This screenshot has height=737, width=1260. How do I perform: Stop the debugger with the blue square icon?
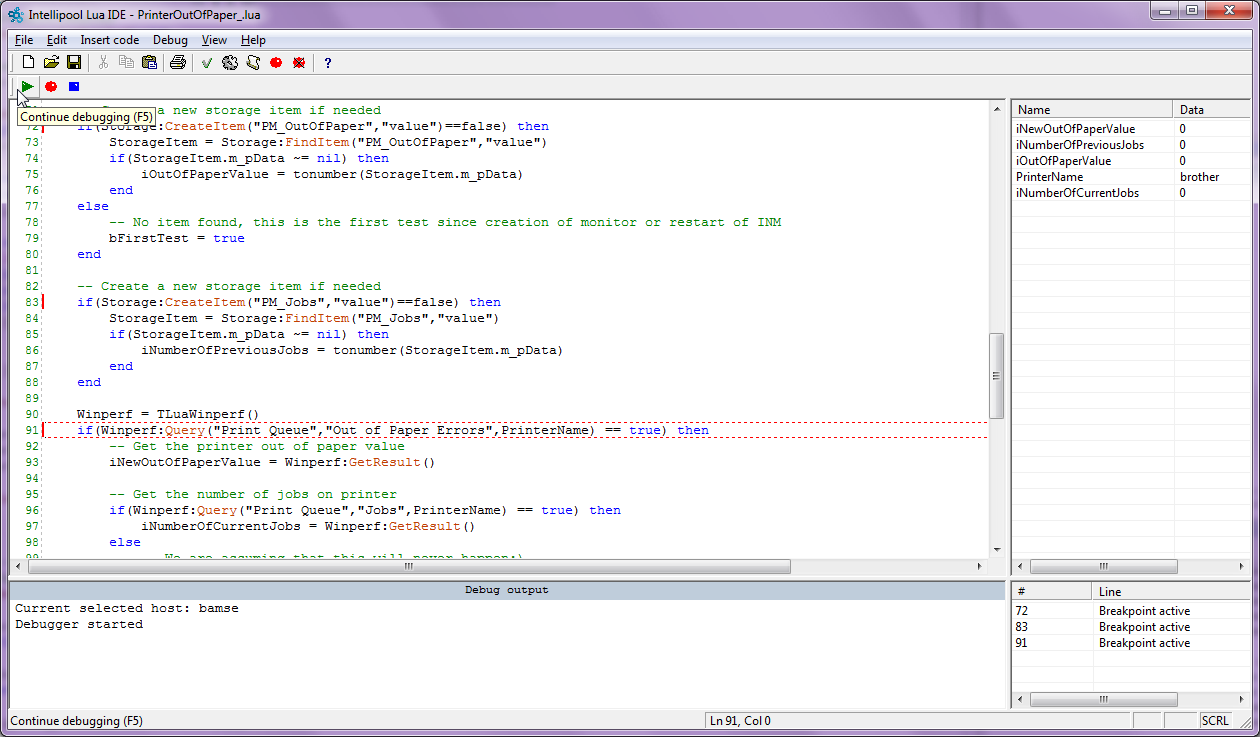[73, 86]
